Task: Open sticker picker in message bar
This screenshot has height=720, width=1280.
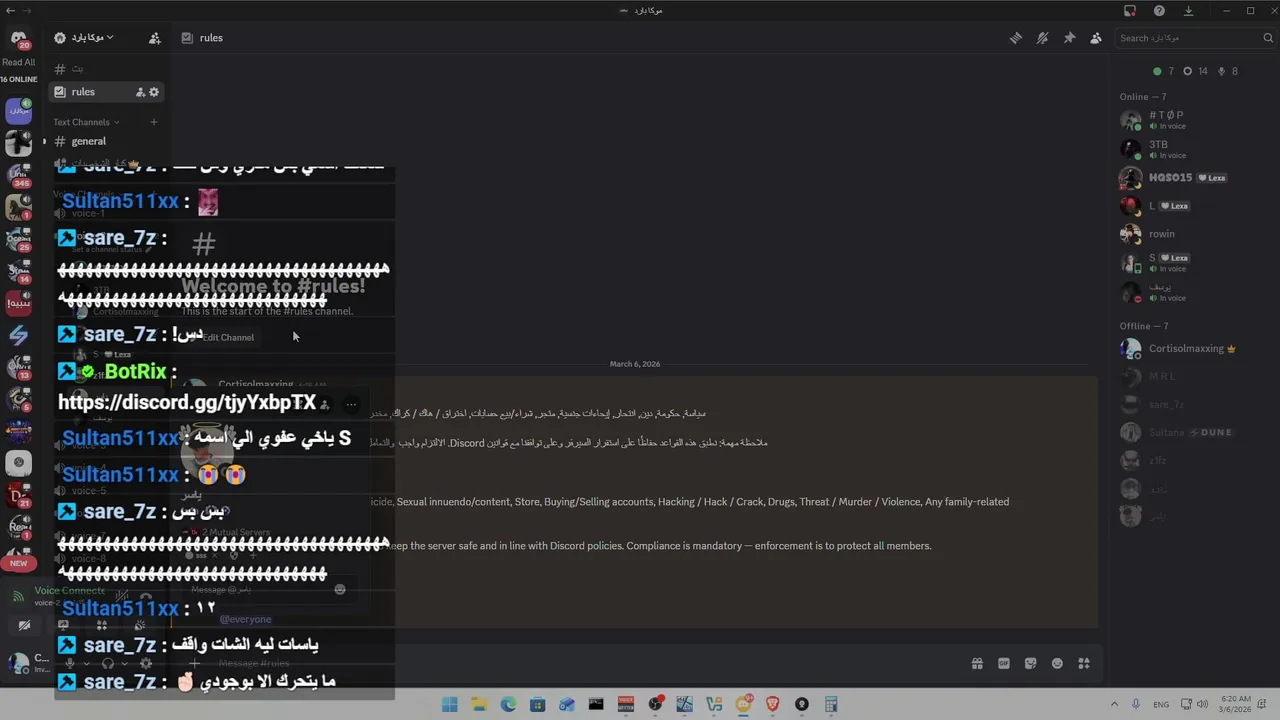Action: click(1030, 663)
